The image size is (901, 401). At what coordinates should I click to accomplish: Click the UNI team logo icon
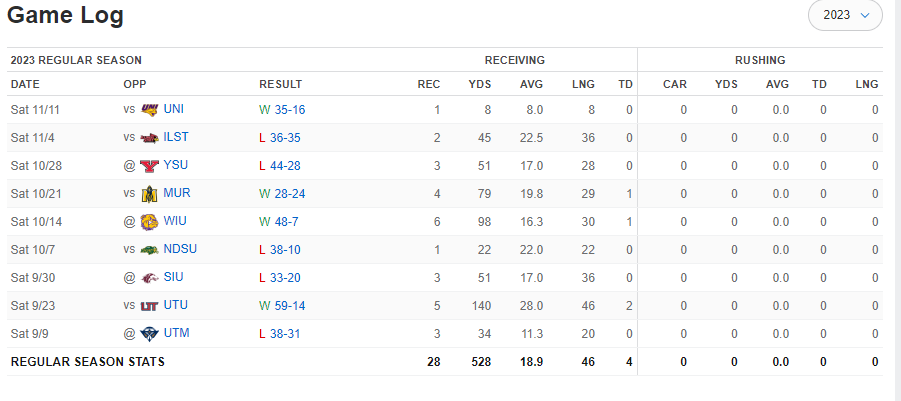pos(149,110)
